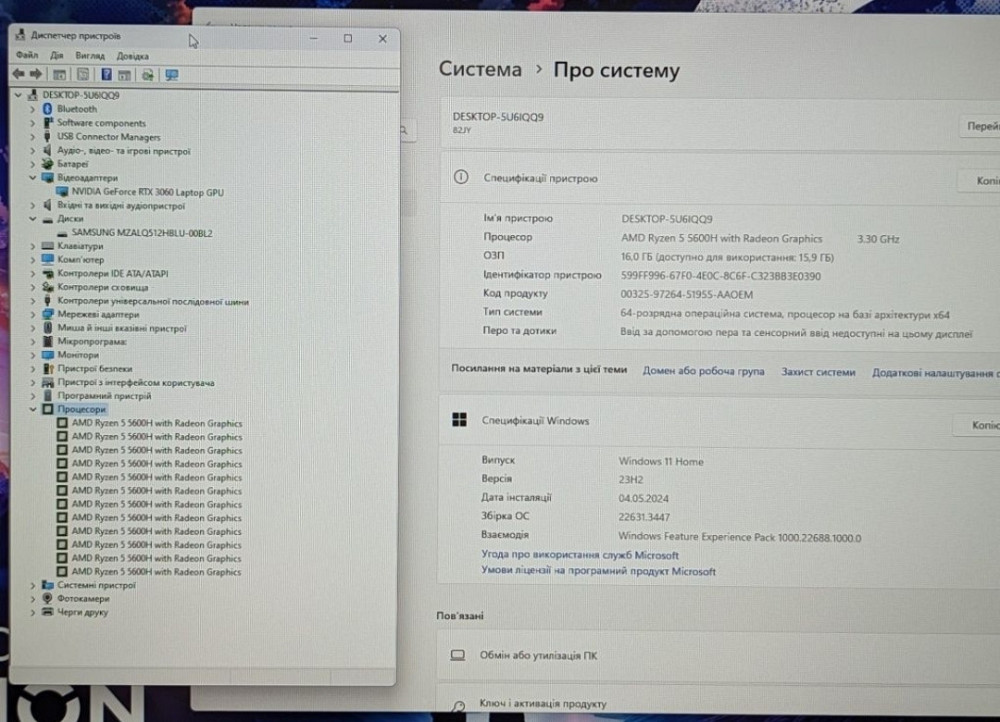Click the Back arrow in Device Manager toolbar

18,74
